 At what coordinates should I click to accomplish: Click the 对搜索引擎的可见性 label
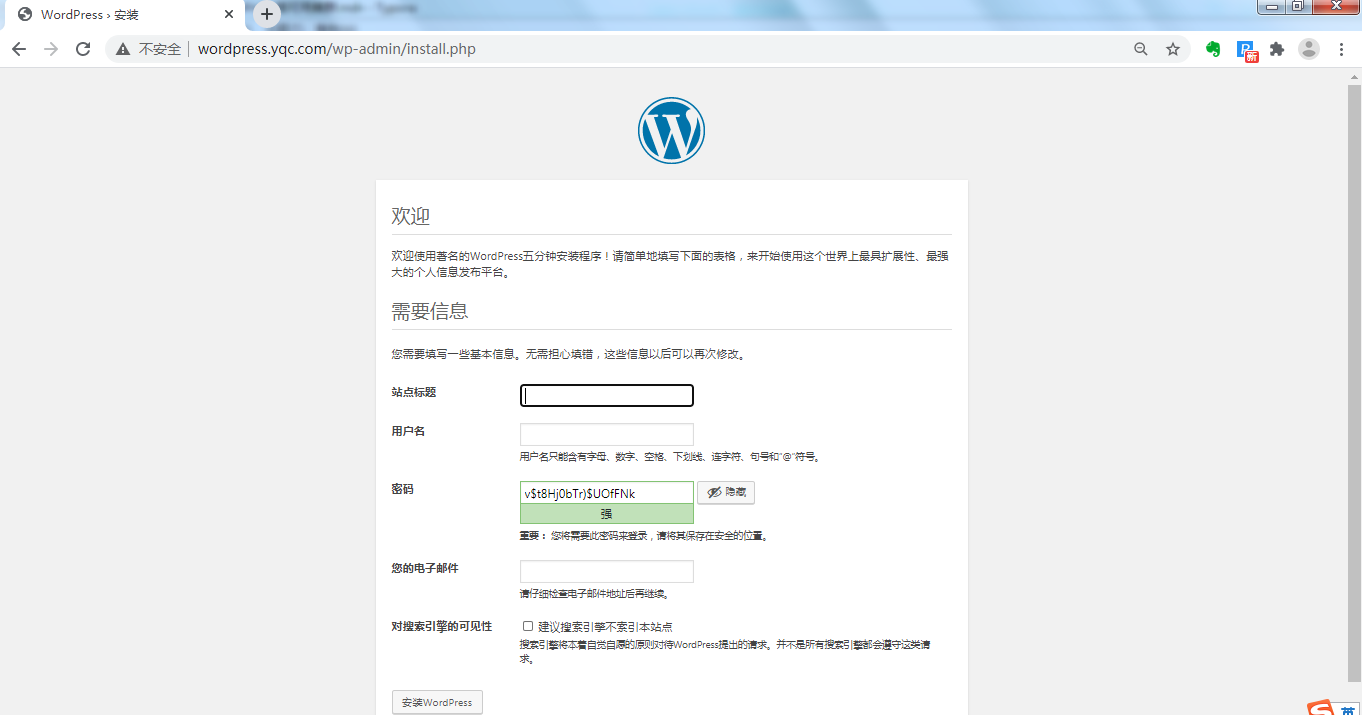click(x=442, y=626)
